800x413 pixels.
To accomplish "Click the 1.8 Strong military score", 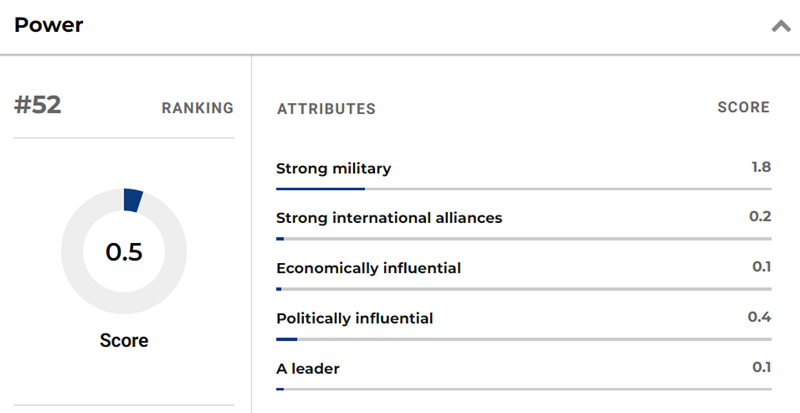I will pyautogui.click(x=761, y=167).
